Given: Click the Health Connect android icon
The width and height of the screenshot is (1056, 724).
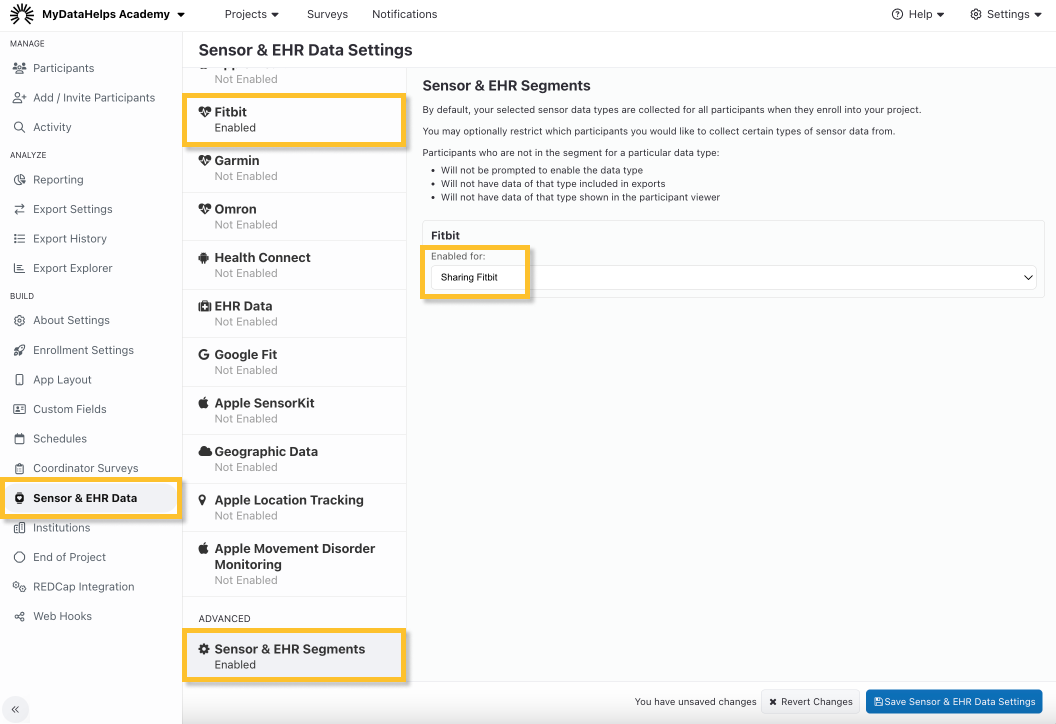Looking at the screenshot, I should [x=205, y=257].
